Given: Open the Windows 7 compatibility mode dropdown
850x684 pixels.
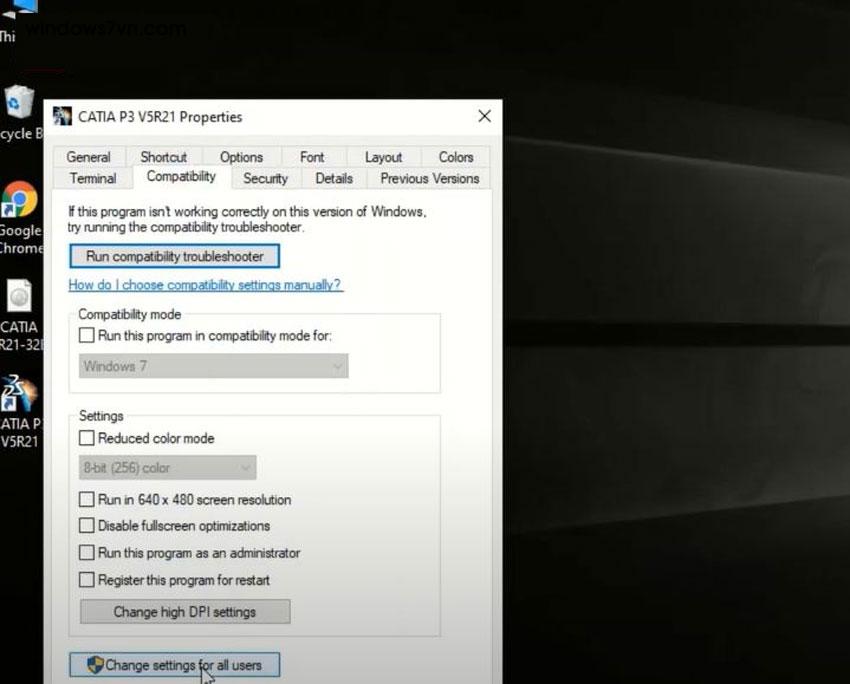Looking at the screenshot, I should 213,367.
